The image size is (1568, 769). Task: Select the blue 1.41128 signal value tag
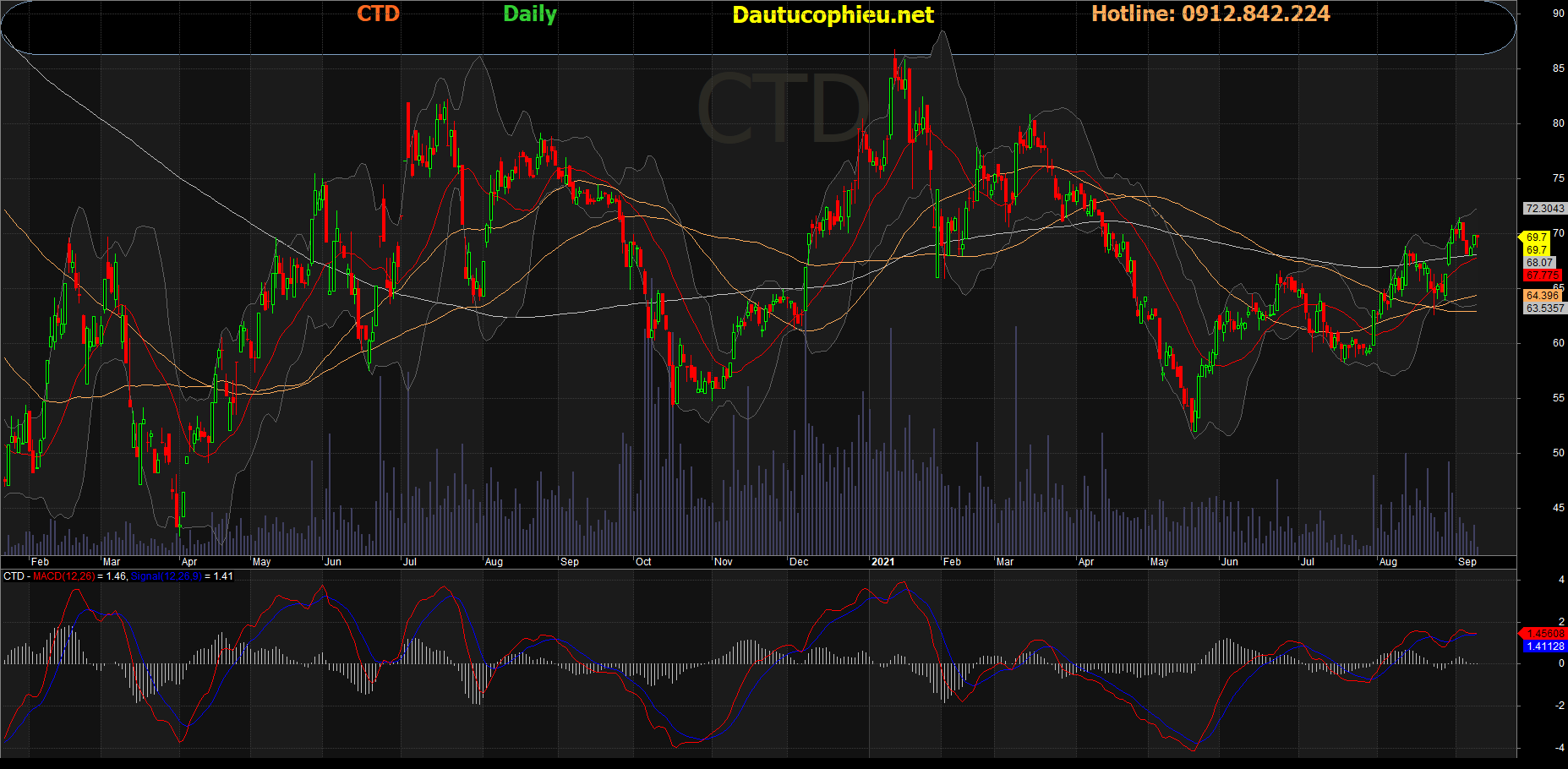(1545, 646)
